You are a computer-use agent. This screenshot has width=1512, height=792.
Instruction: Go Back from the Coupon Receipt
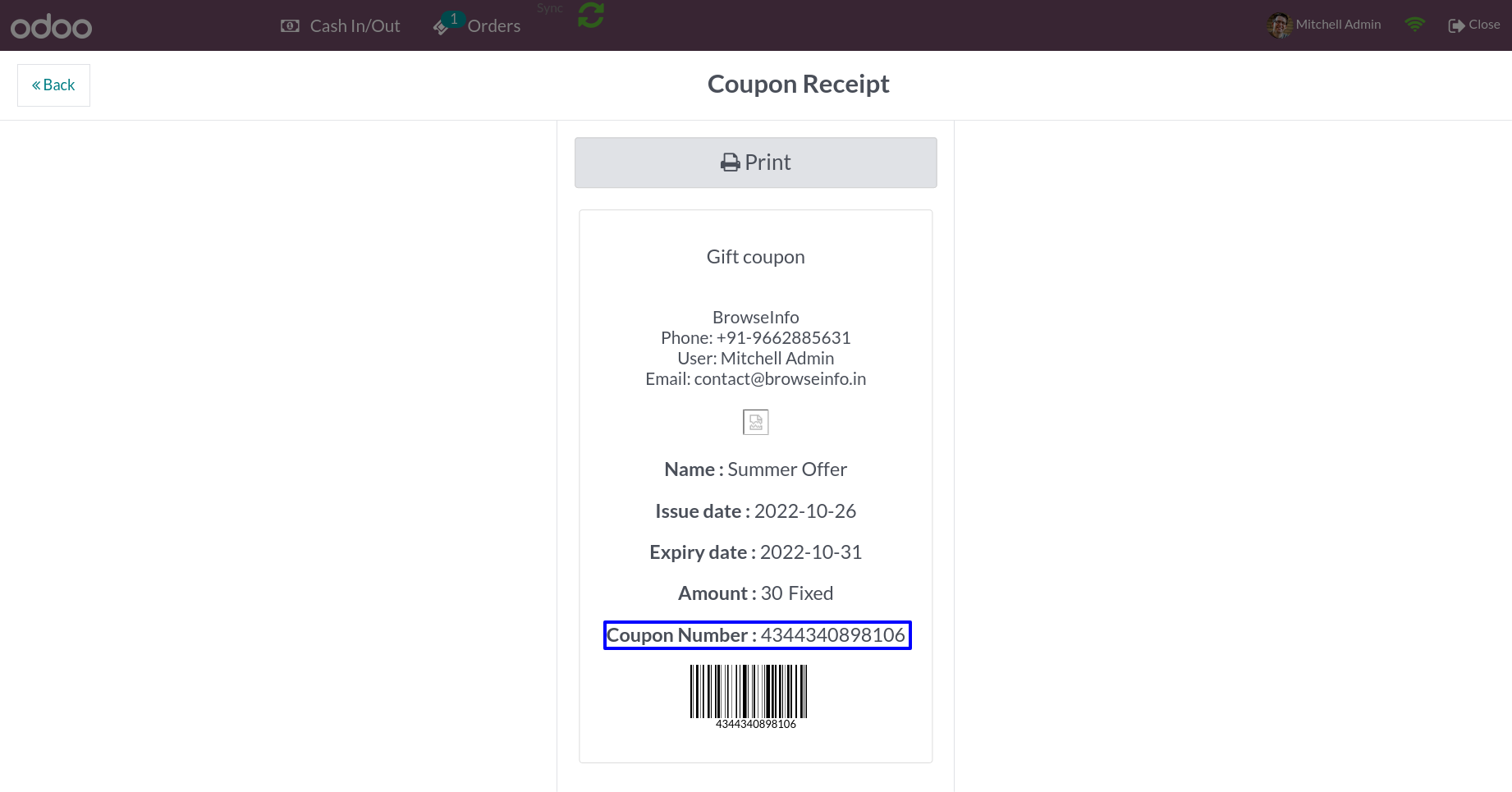pyautogui.click(x=53, y=85)
